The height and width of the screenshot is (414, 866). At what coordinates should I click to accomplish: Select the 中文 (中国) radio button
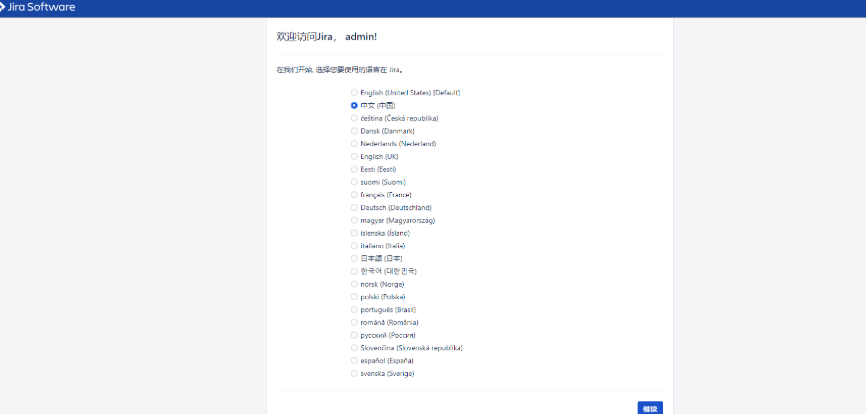[x=355, y=105]
